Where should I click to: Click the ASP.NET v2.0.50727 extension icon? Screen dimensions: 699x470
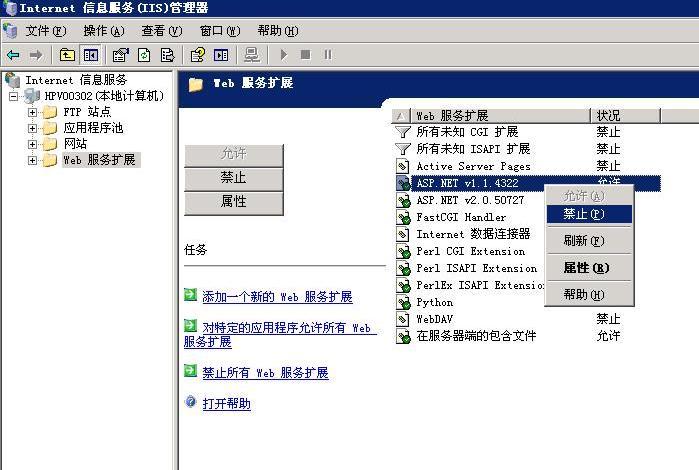pyautogui.click(x=403, y=200)
